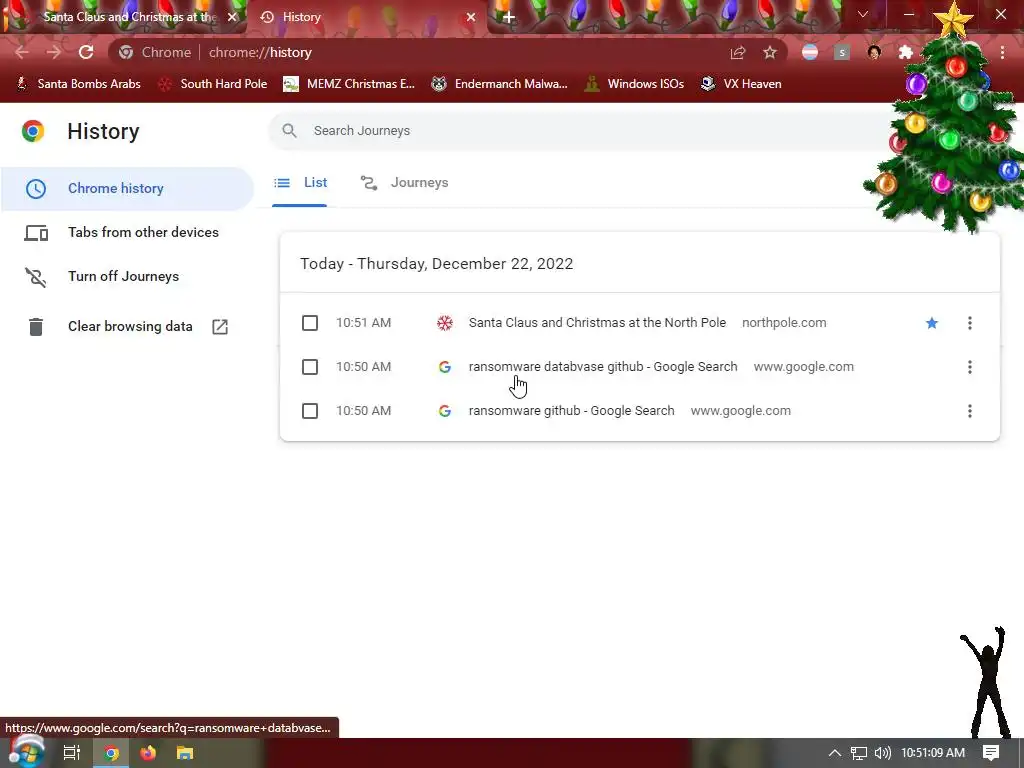
Task: Open the Extensions puzzle-piece menu
Action: coord(905,52)
